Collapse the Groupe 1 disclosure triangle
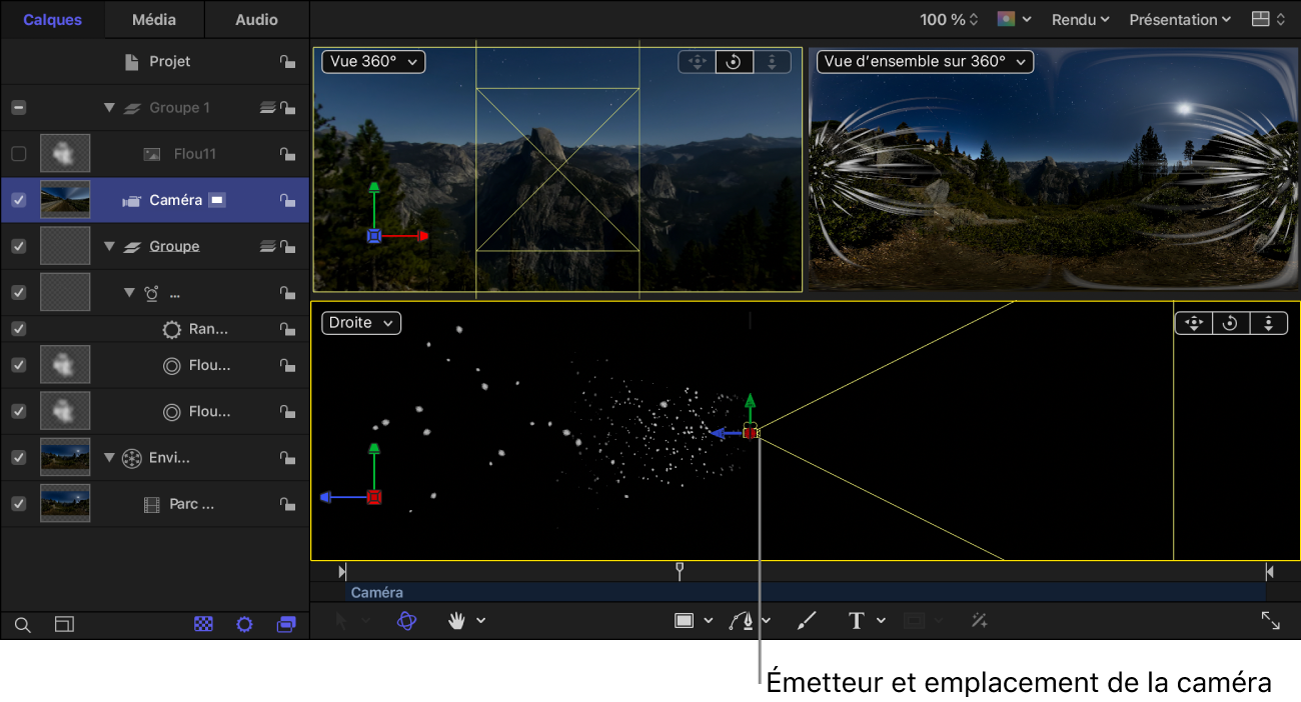This screenshot has height=702, width=1301. pos(110,108)
